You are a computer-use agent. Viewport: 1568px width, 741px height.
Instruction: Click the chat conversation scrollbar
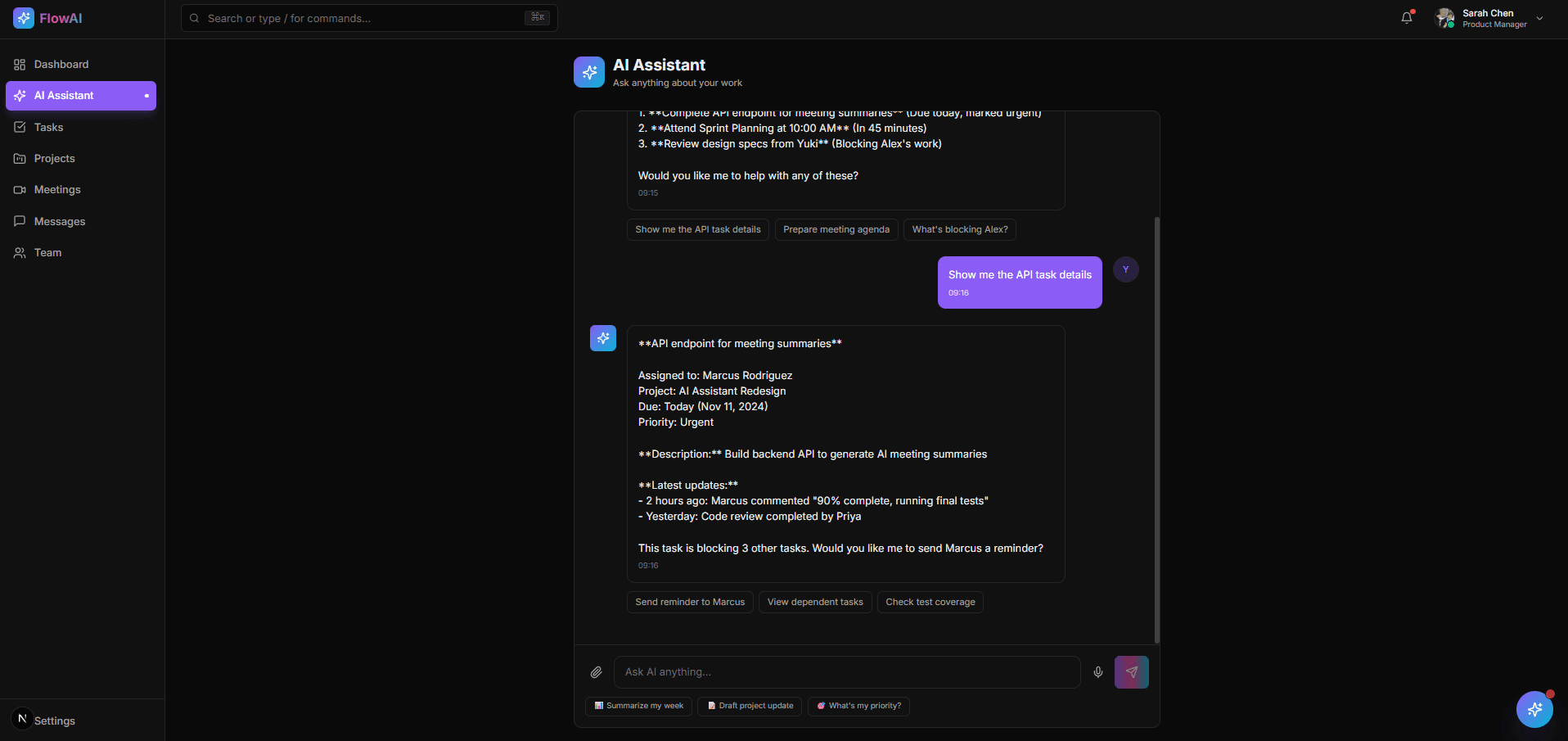click(x=1156, y=430)
